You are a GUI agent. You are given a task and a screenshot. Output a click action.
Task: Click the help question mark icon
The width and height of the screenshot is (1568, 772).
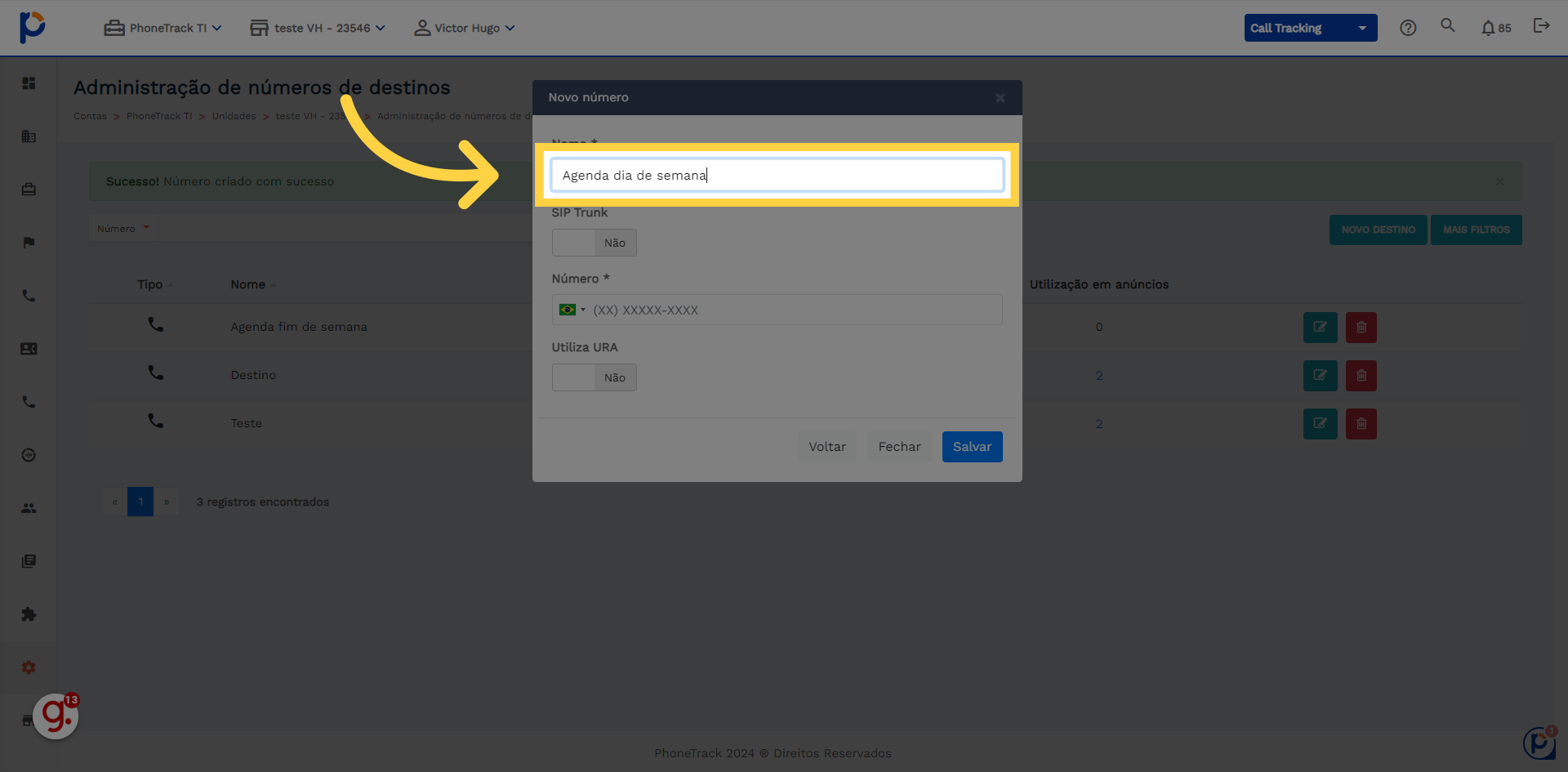pyautogui.click(x=1408, y=28)
